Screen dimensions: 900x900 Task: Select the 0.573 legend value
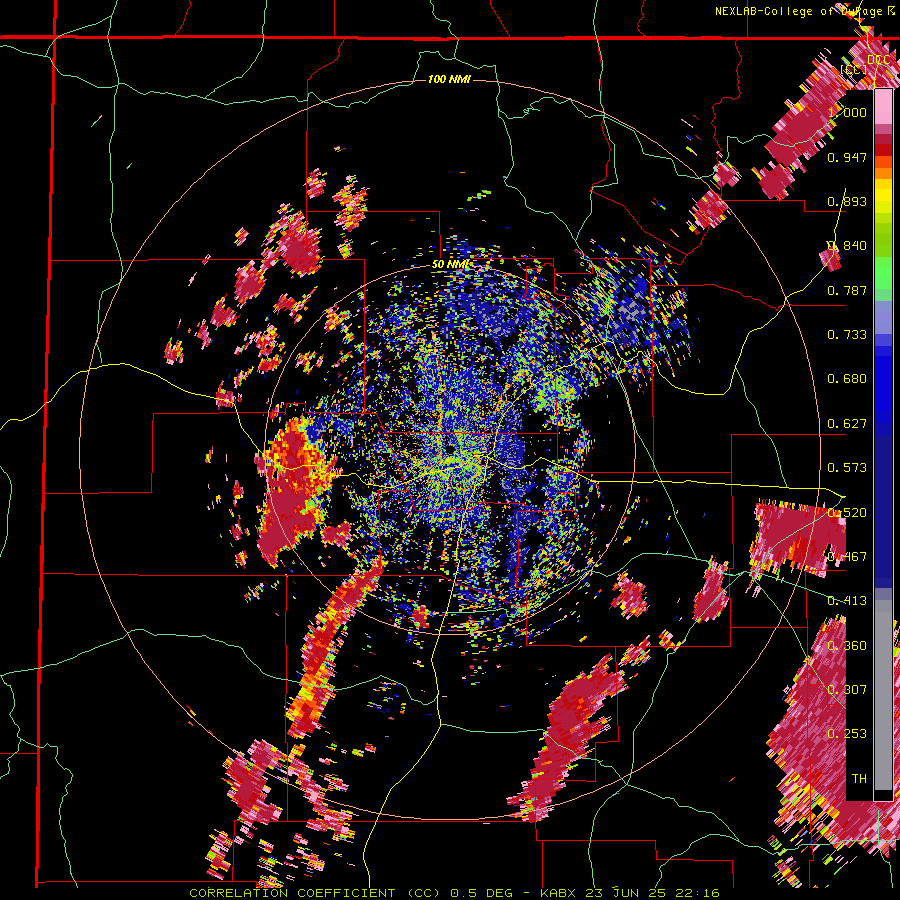(x=847, y=468)
